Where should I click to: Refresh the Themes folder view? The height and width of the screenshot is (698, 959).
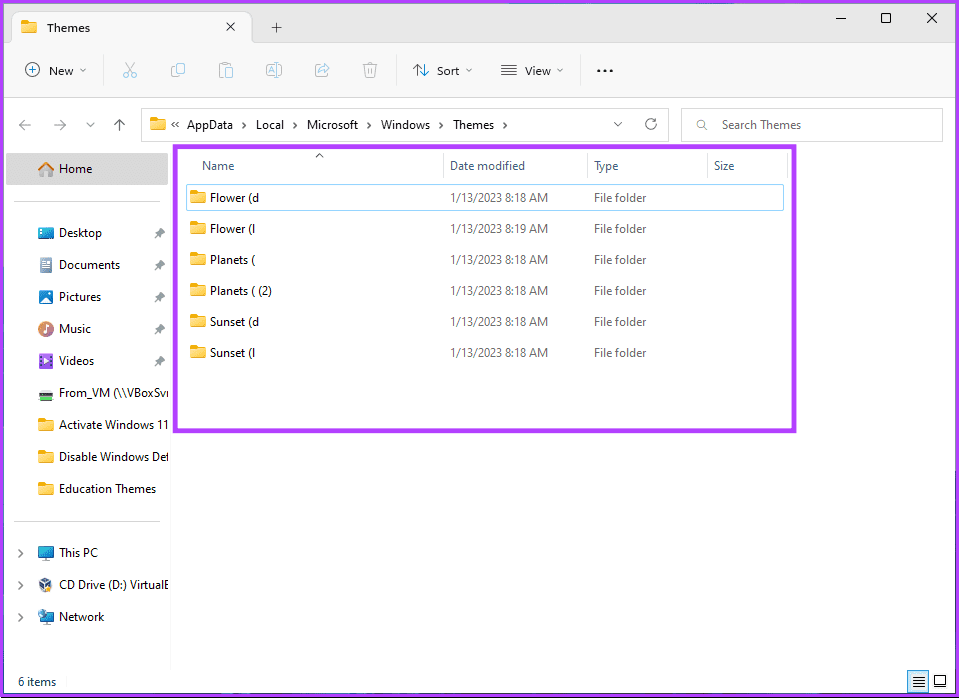[651, 124]
